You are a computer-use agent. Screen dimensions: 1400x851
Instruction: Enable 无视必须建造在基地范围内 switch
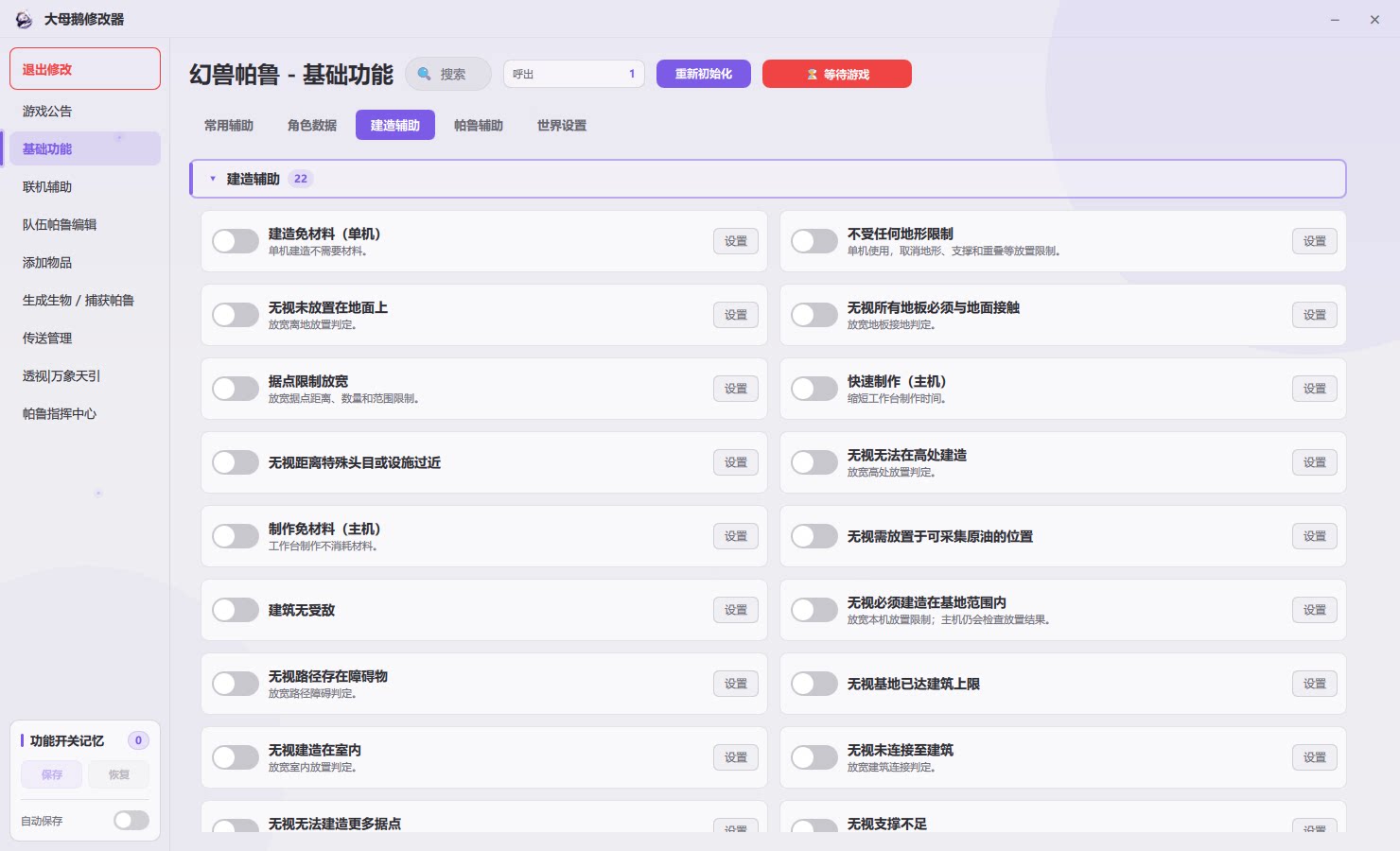coord(814,610)
